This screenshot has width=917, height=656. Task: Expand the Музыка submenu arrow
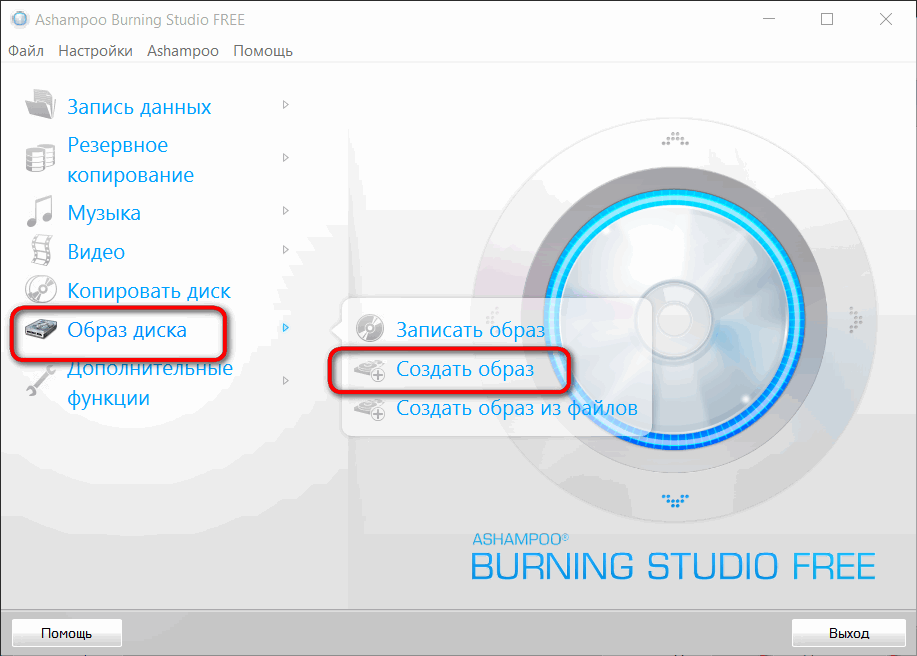pos(285,210)
